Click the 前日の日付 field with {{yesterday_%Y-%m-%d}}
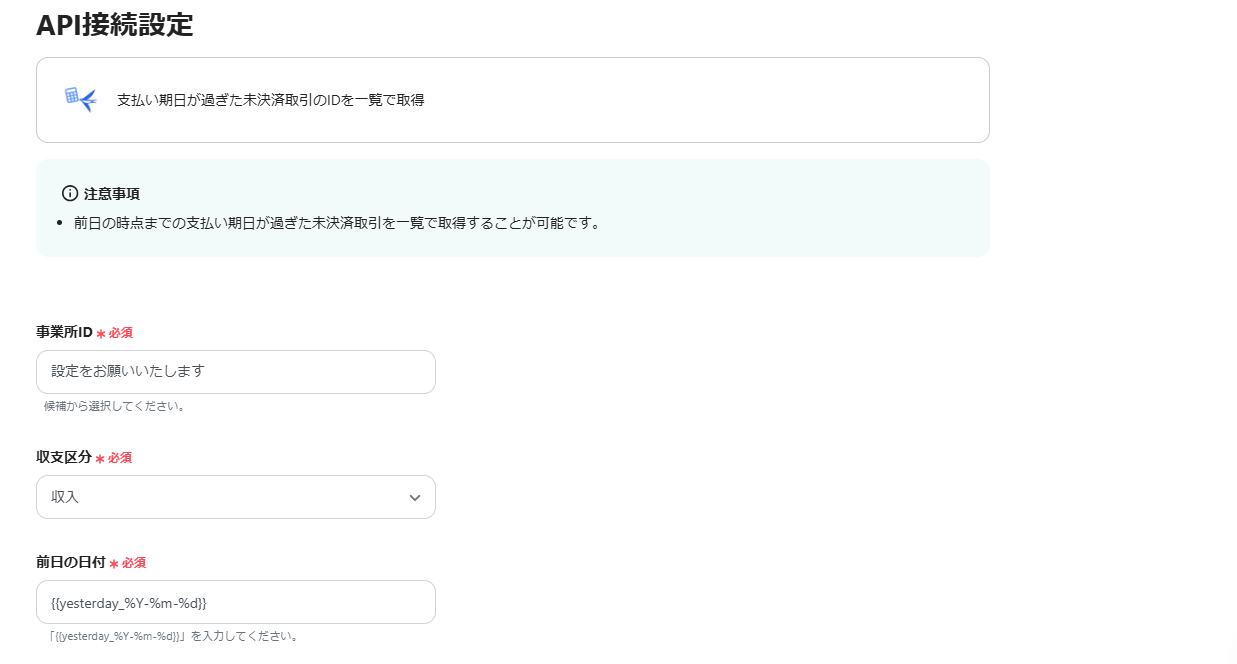Image resolution: width=1237 pixels, height=664 pixels. point(236,602)
